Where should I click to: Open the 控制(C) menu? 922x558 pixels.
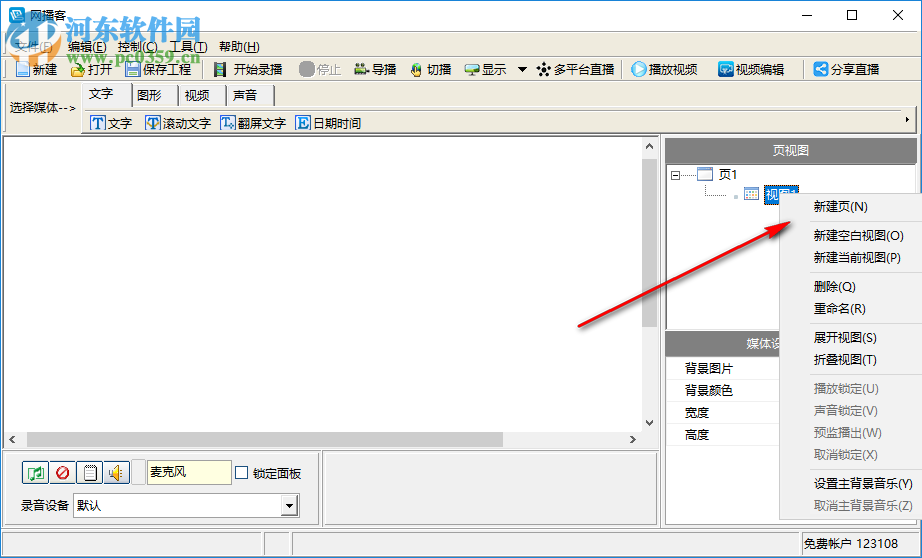coord(138,46)
